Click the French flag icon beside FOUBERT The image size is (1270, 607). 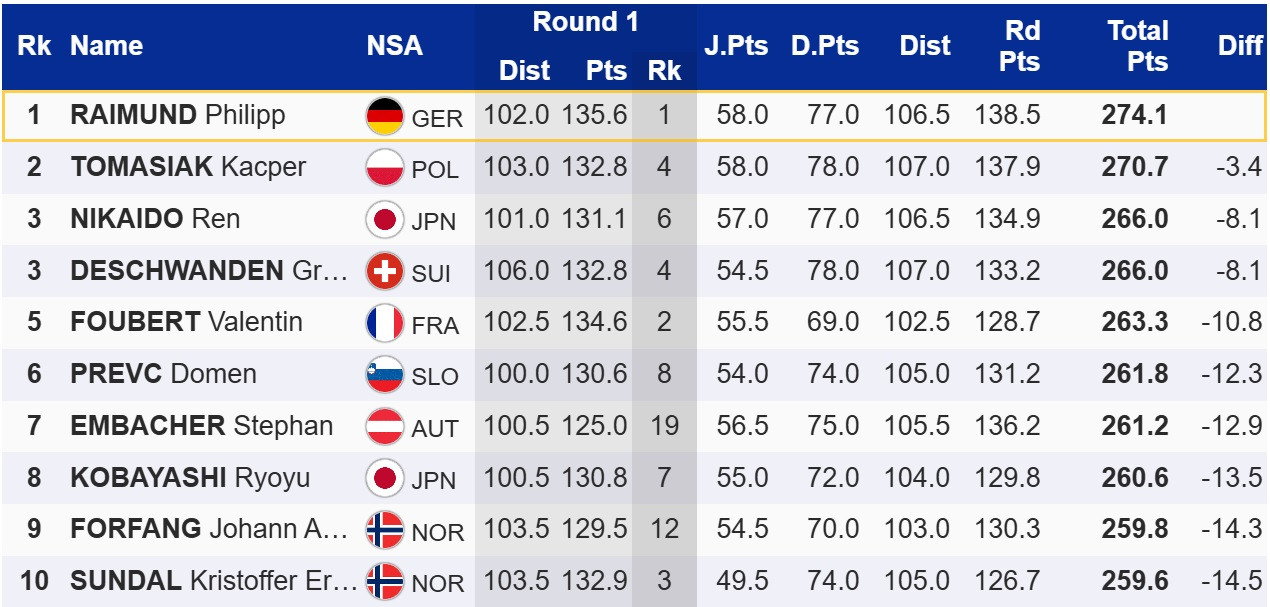click(x=385, y=323)
